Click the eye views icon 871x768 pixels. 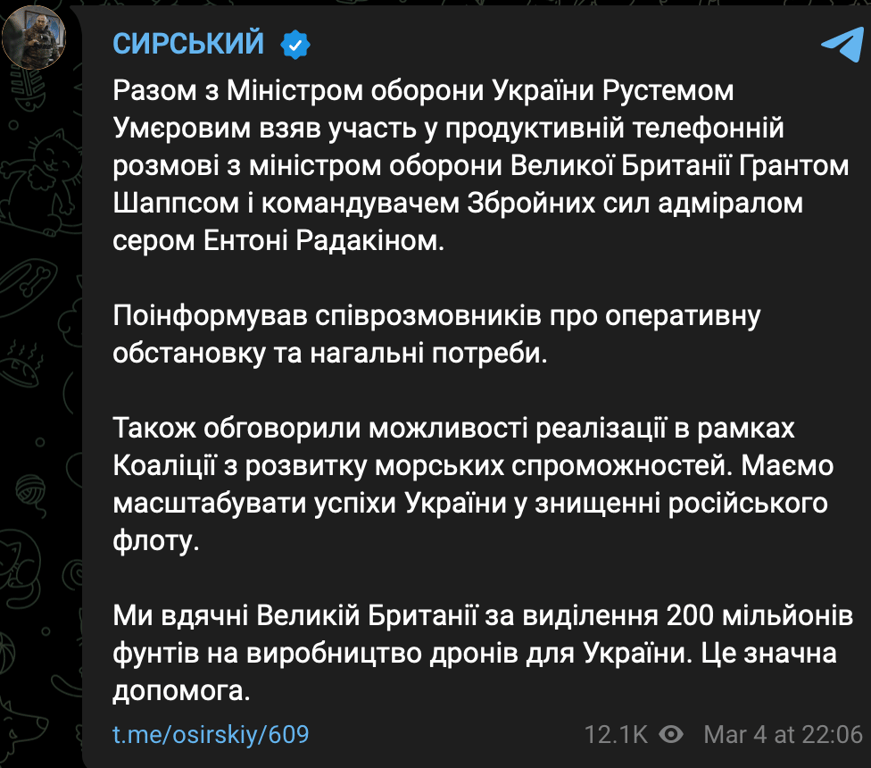pos(672,735)
